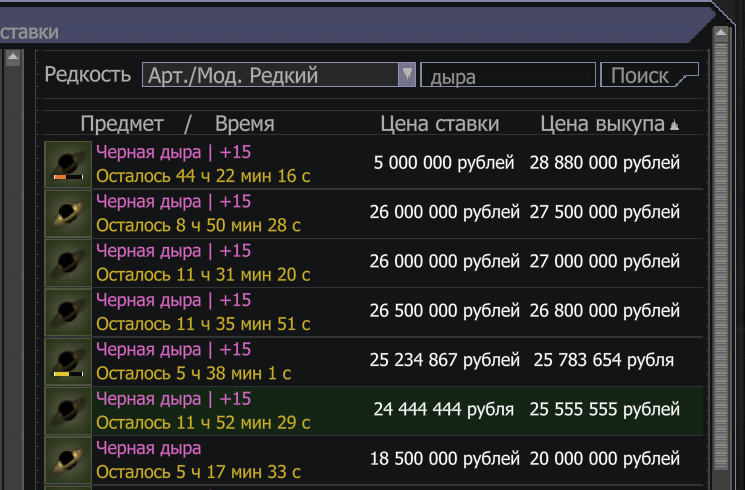745x490 pixels.
Task: Click the right scrollbar up arrow
Action: coord(720,32)
